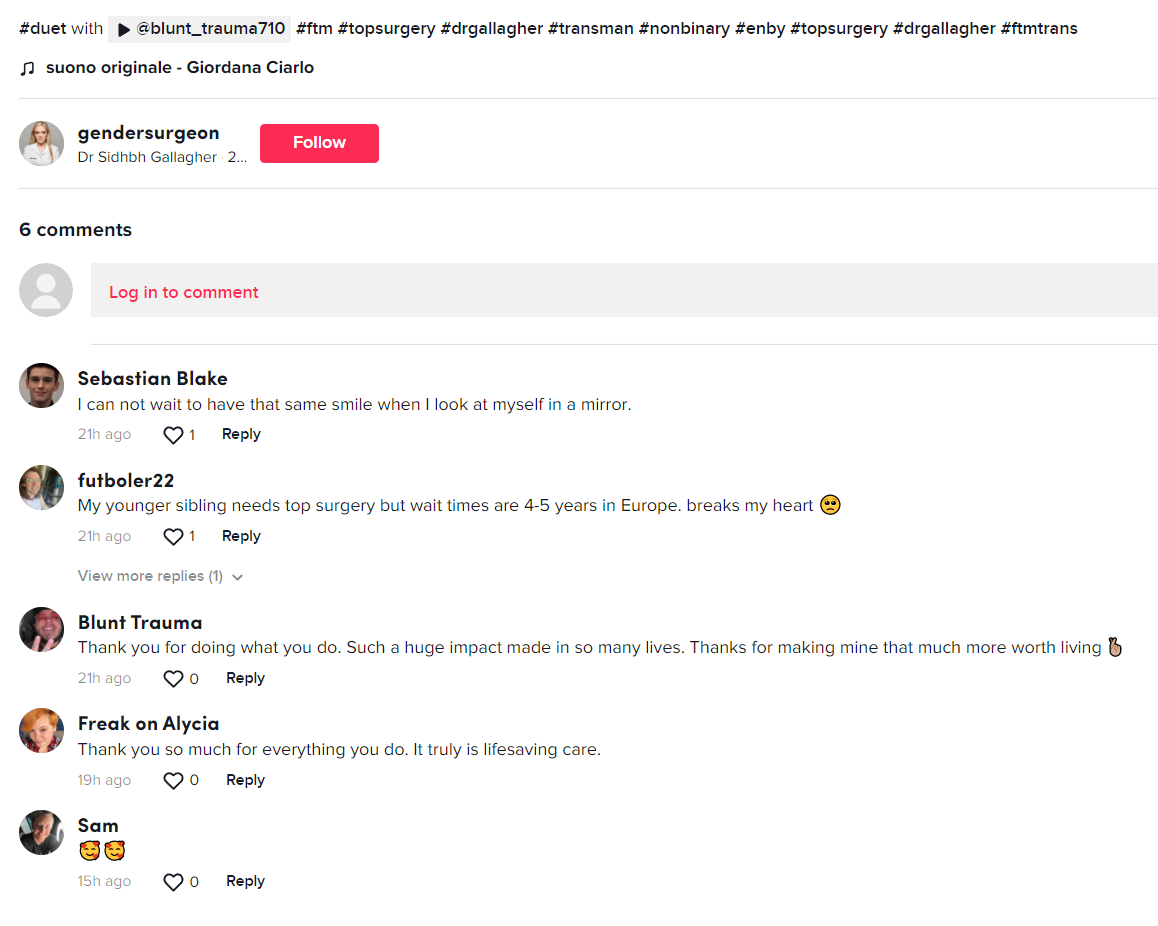Heart the Freak on Alycia comment
The width and height of the screenshot is (1158, 926).
173,781
